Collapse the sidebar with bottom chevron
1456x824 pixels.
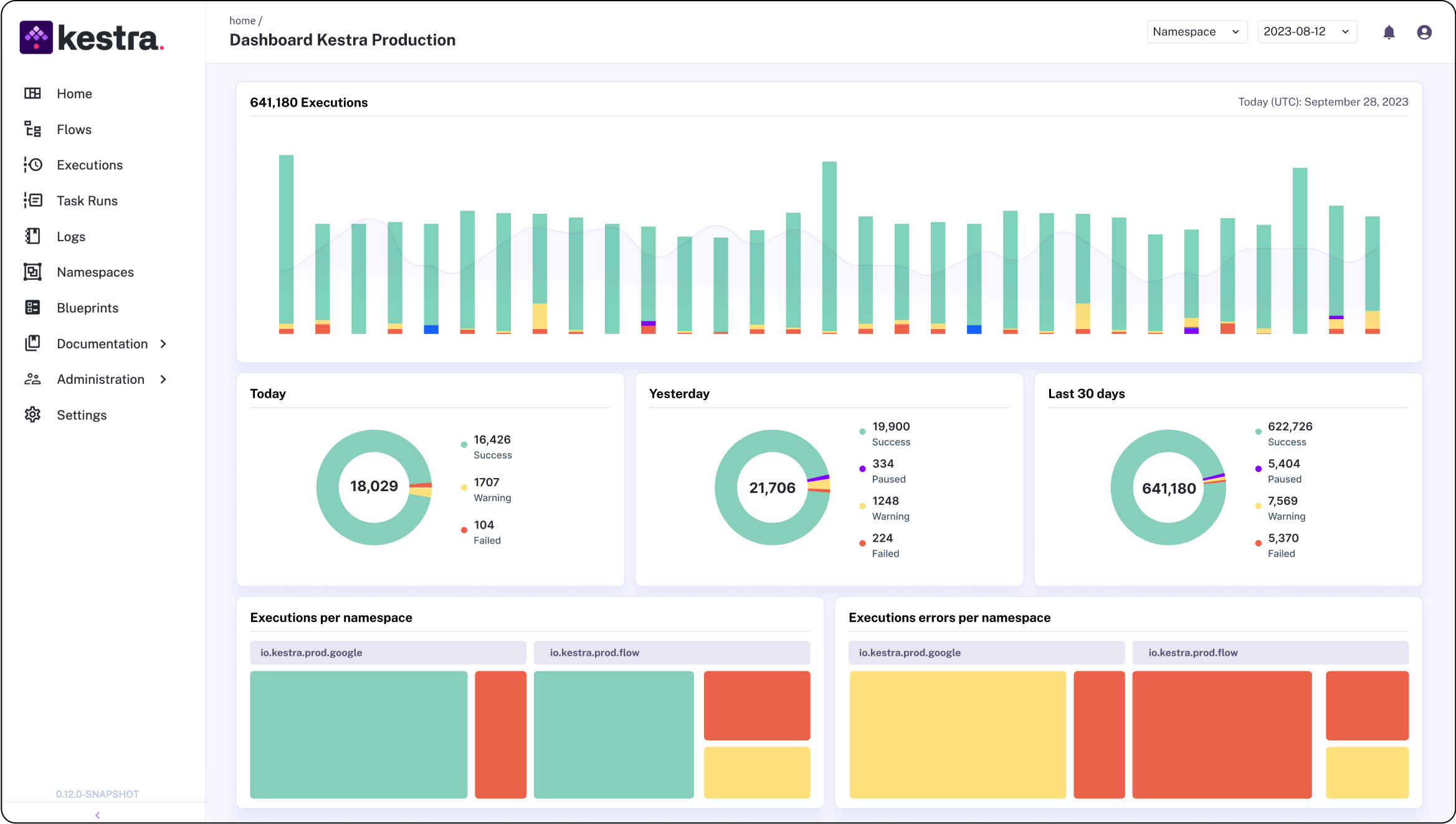[x=98, y=815]
